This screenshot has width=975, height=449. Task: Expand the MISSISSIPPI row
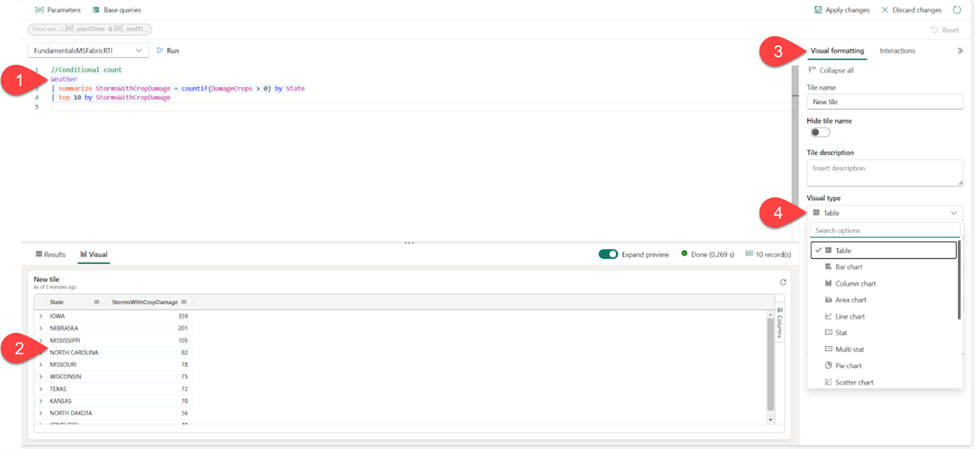[x=40, y=340]
